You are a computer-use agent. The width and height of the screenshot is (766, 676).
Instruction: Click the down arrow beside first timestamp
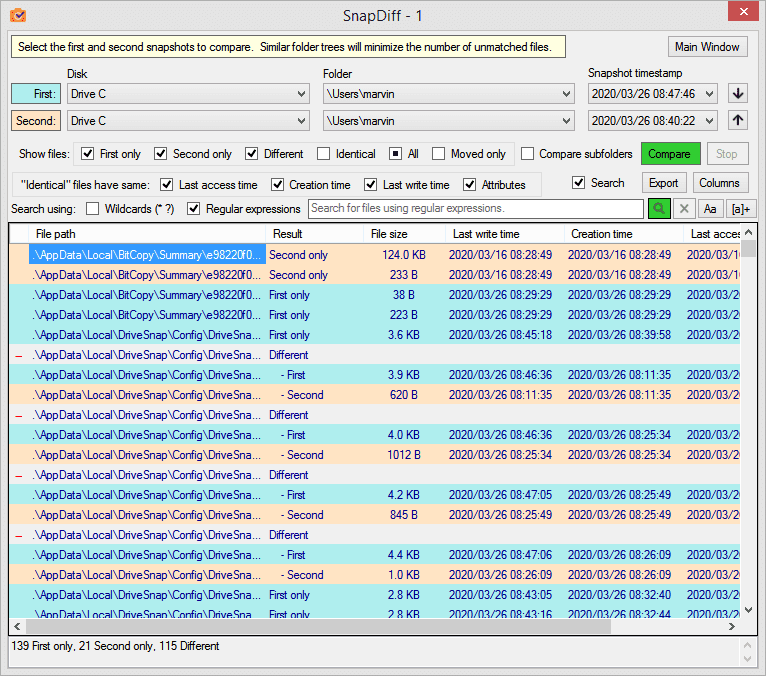[x=738, y=93]
